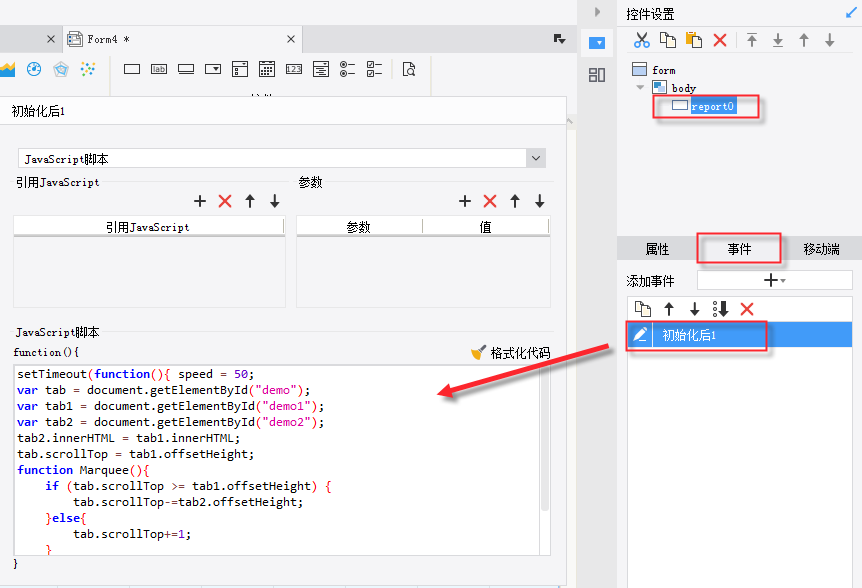Insert a checkbox group widget

coord(374,69)
